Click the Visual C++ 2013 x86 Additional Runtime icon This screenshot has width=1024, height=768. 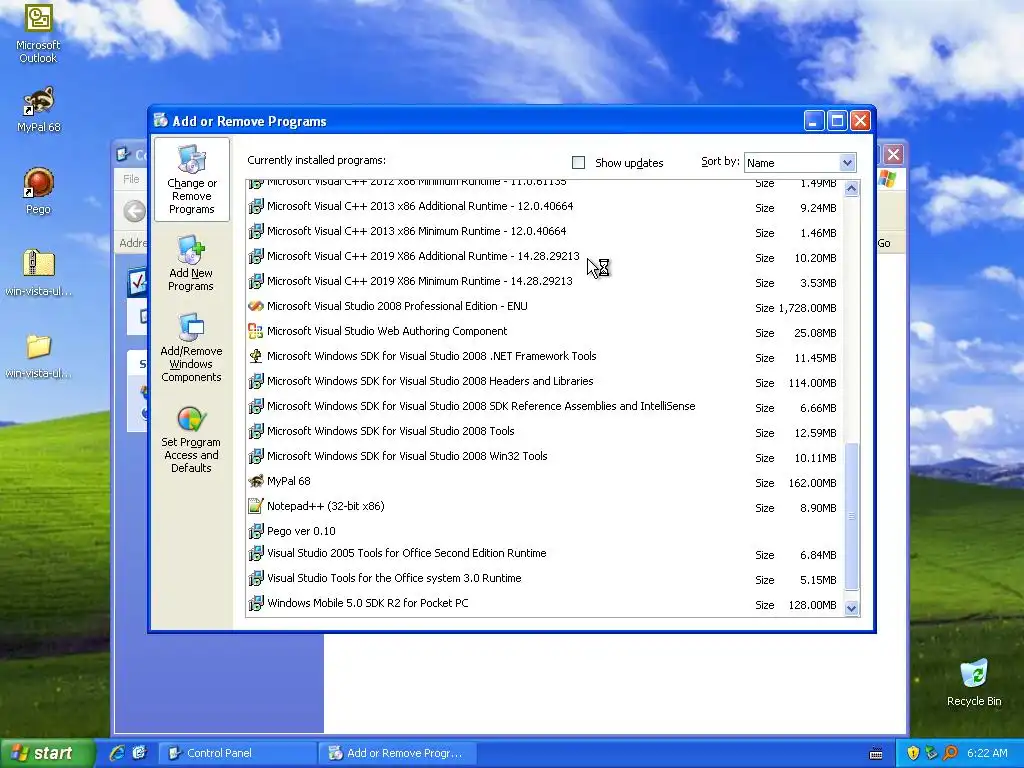tap(255, 206)
